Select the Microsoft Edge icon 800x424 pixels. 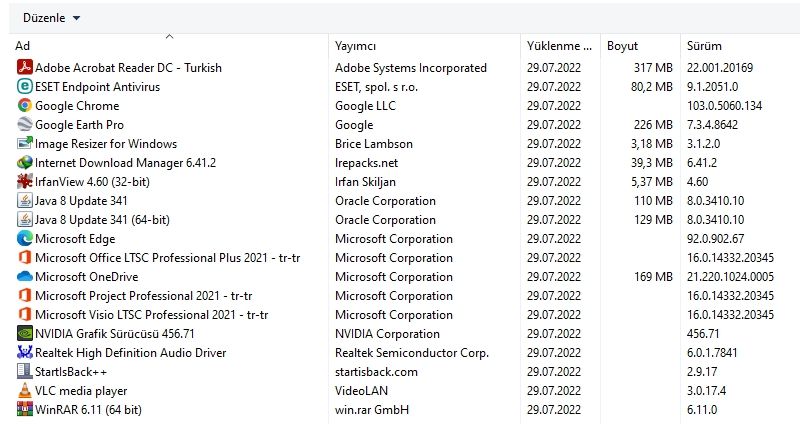(25, 239)
